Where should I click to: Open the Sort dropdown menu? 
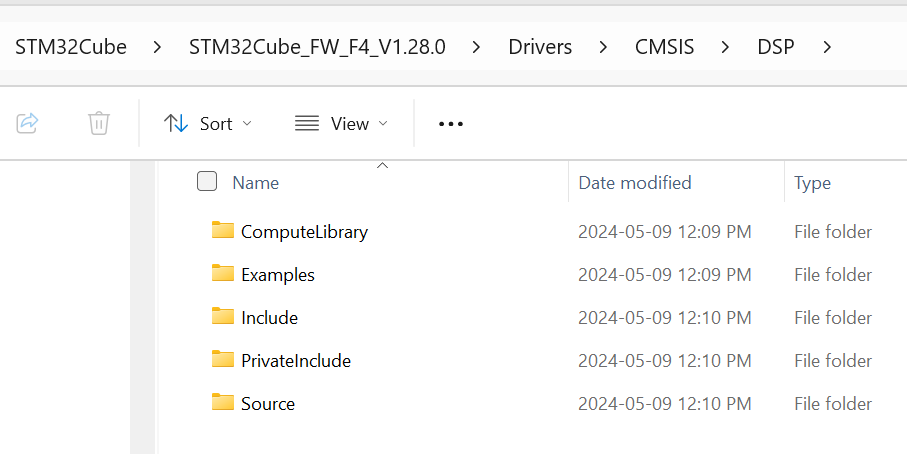tap(208, 124)
